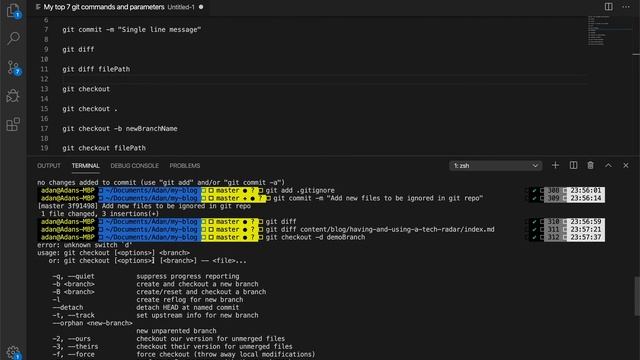Viewport: 640px width, 360px height.
Task: Kill the terminal with trash icon
Action: [590, 165]
